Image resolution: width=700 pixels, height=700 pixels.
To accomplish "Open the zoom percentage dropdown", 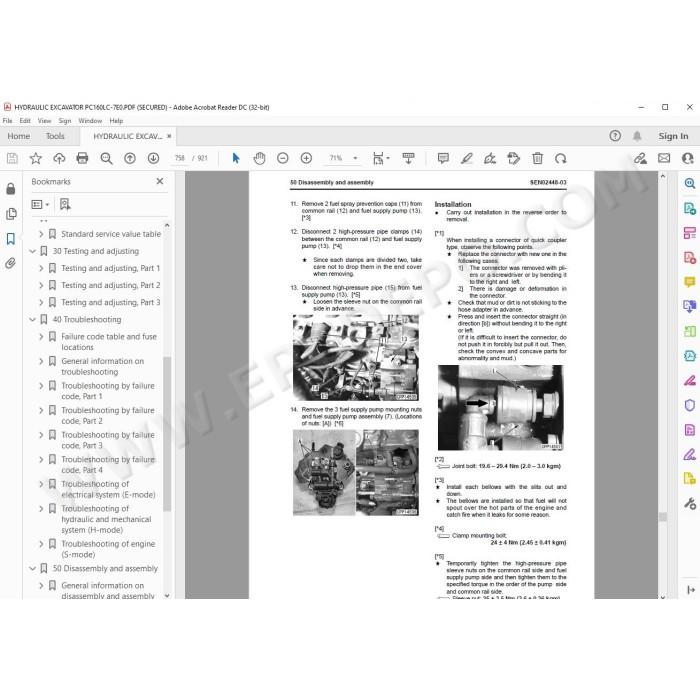I will coord(355,158).
